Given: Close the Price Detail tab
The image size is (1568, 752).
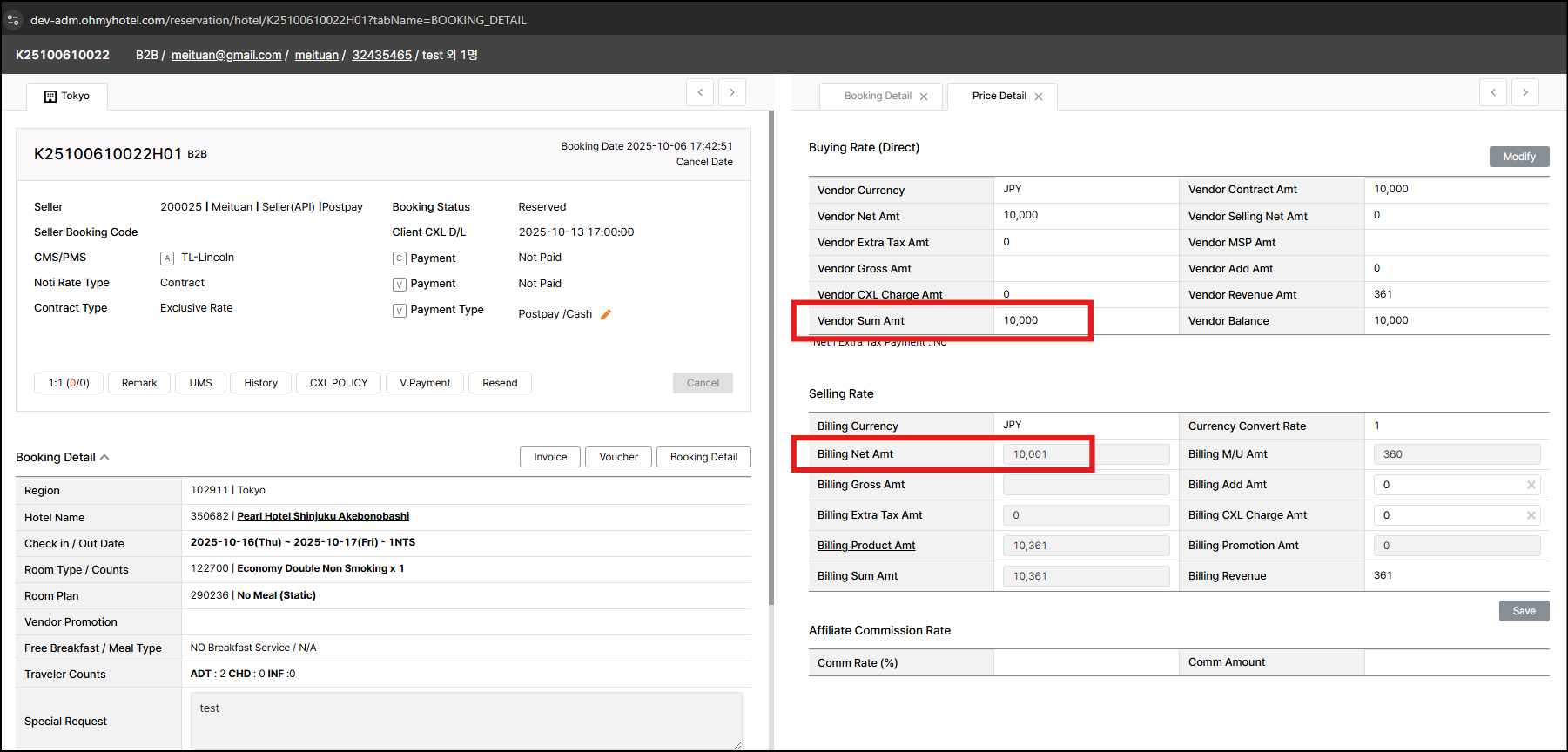Looking at the screenshot, I should 1039,97.
